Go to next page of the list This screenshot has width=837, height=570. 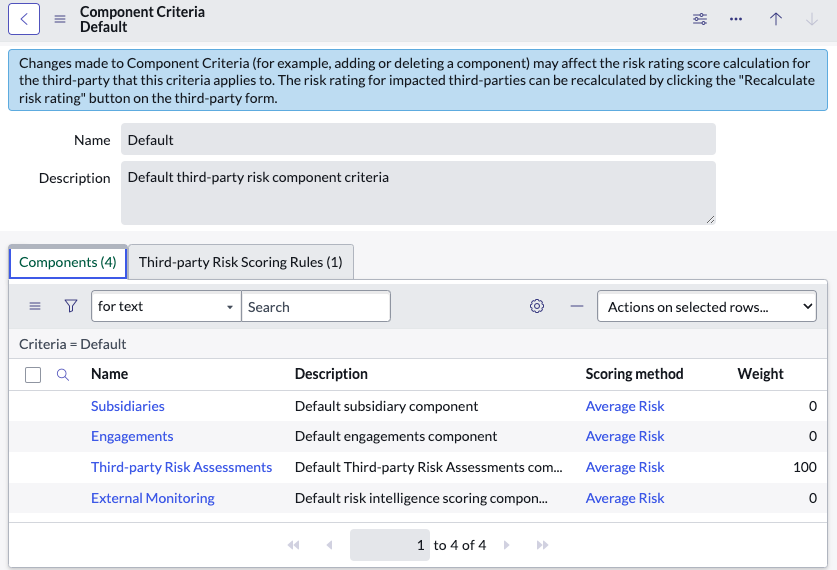507,545
